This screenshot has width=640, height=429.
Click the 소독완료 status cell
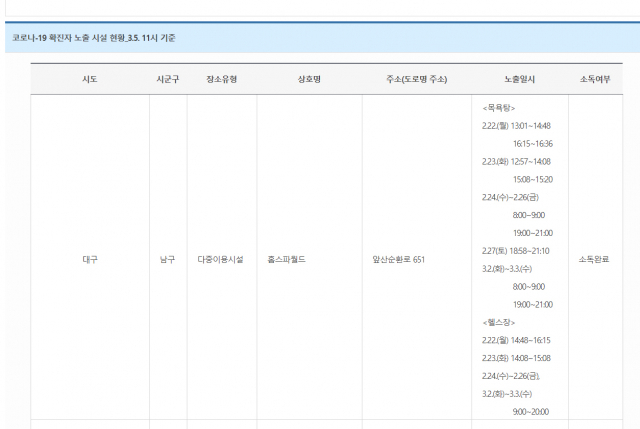[x=594, y=259]
